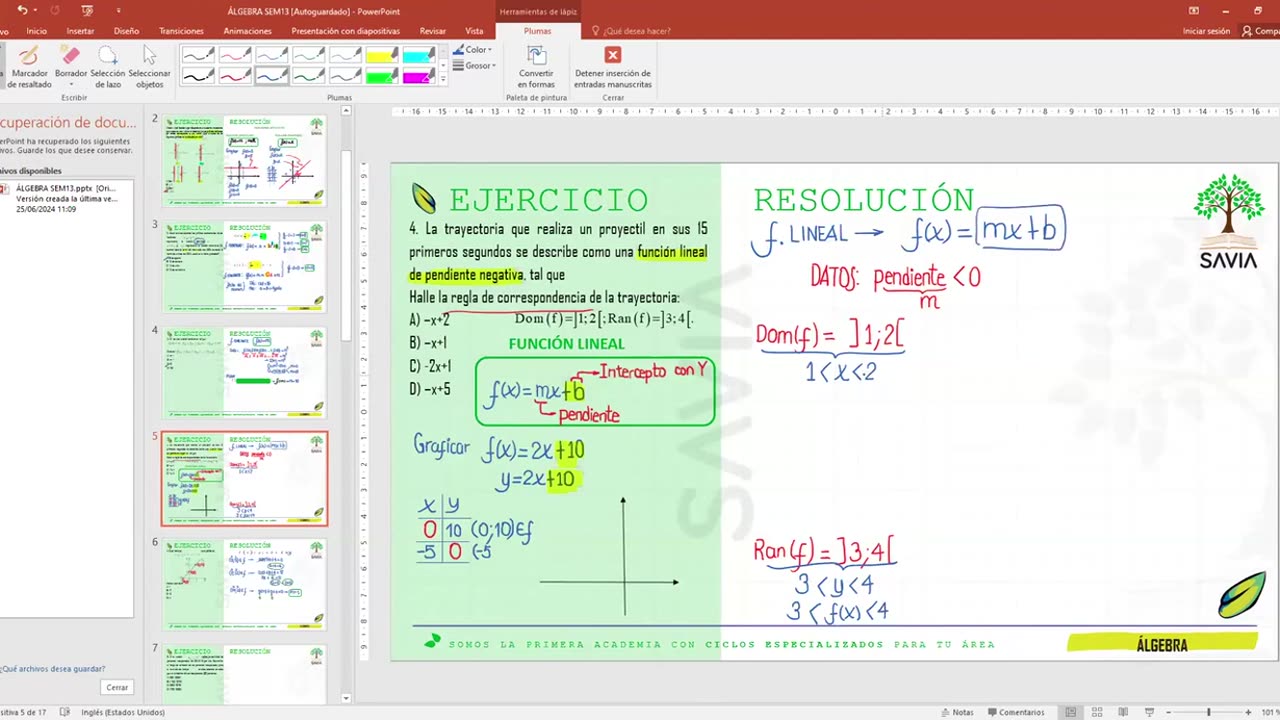Undo last action in Quick Access toolbar
The image size is (1280, 720).
click(22, 10)
